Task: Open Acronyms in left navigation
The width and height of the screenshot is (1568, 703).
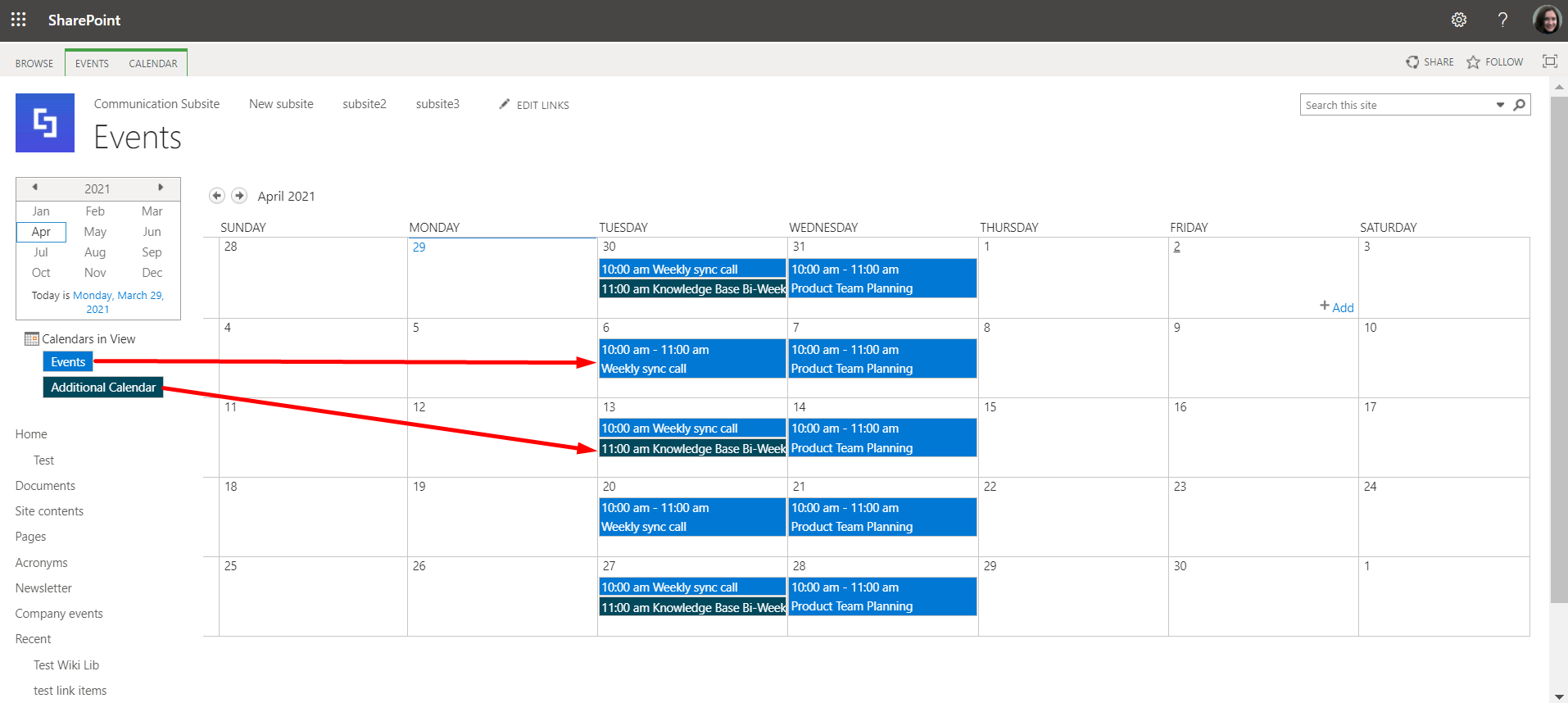Action: tap(41, 563)
